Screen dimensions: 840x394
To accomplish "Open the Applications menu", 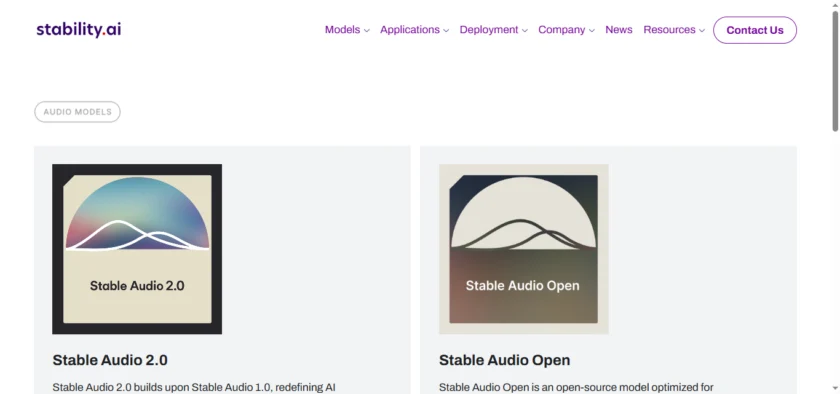I will tap(410, 30).
